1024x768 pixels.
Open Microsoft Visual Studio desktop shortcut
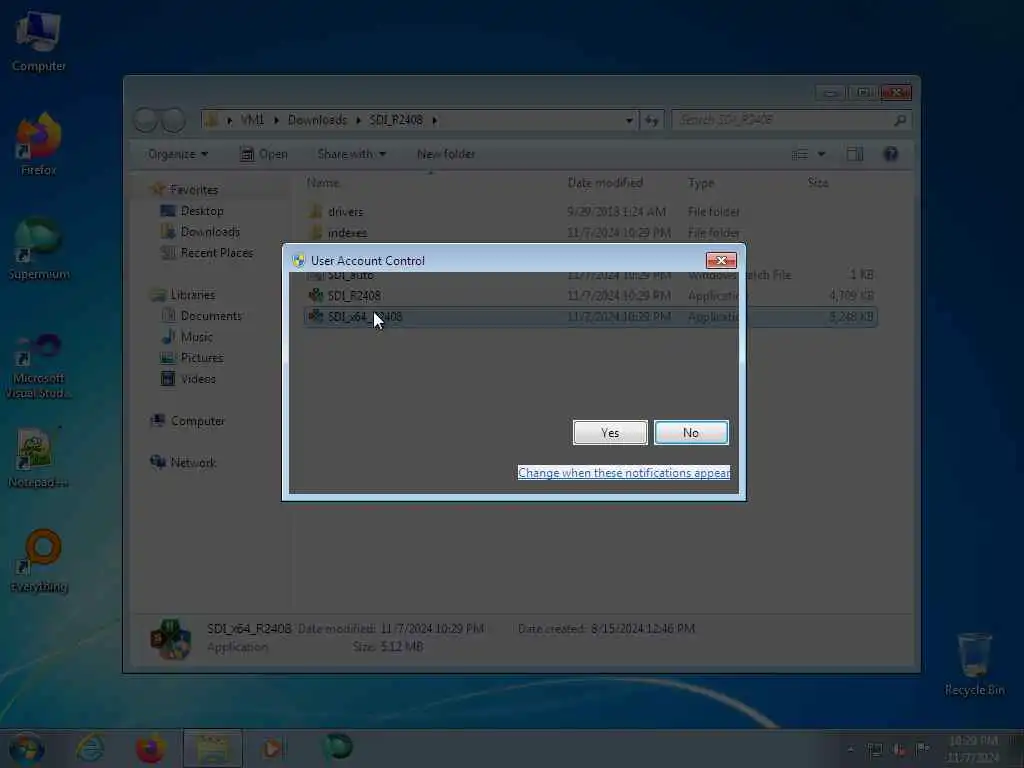click(x=39, y=366)
